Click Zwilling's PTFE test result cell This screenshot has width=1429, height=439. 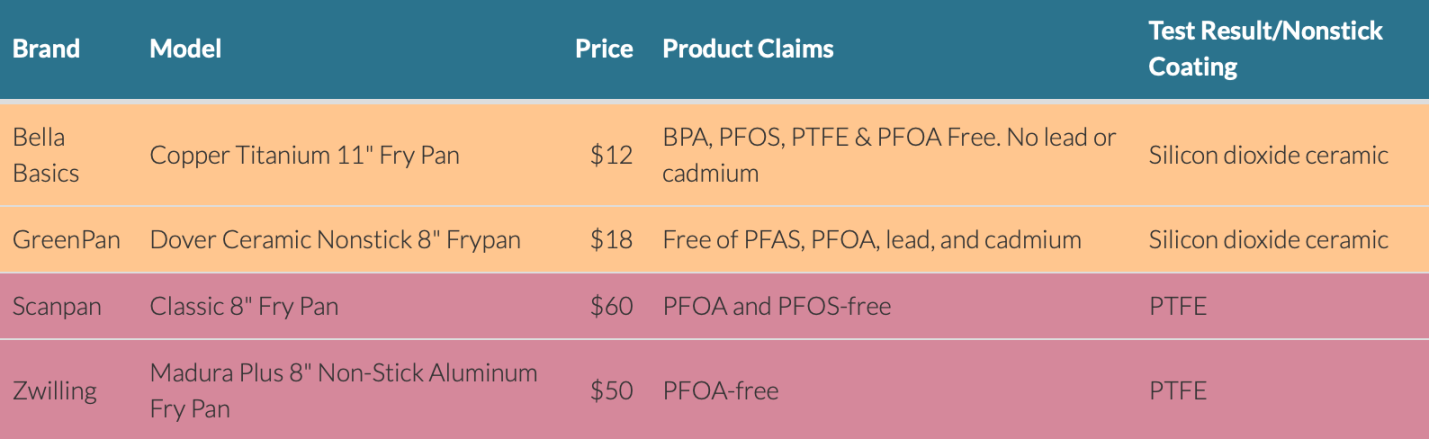click(1178, 390)
